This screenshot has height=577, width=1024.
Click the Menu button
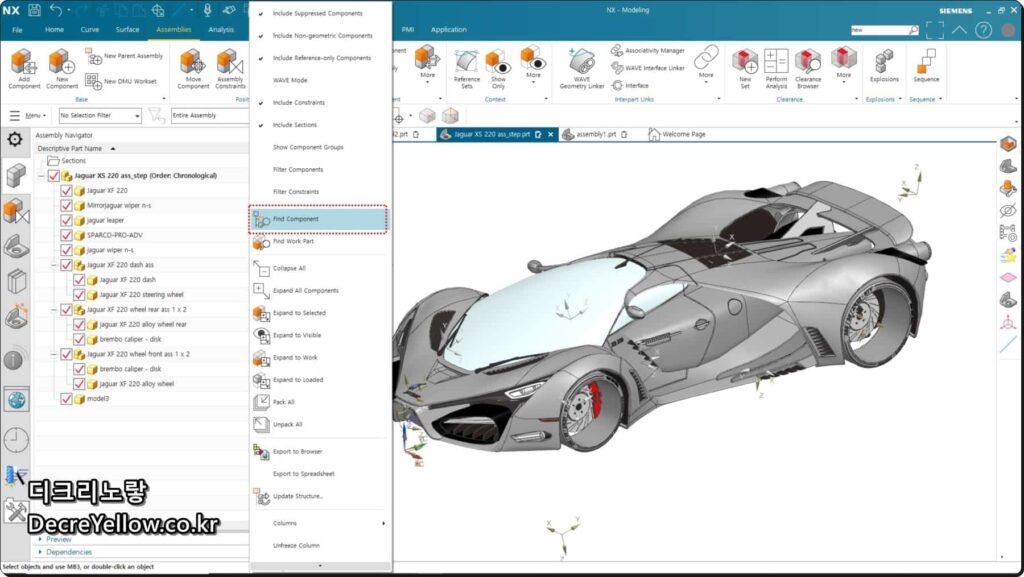(x=28, y=116)
